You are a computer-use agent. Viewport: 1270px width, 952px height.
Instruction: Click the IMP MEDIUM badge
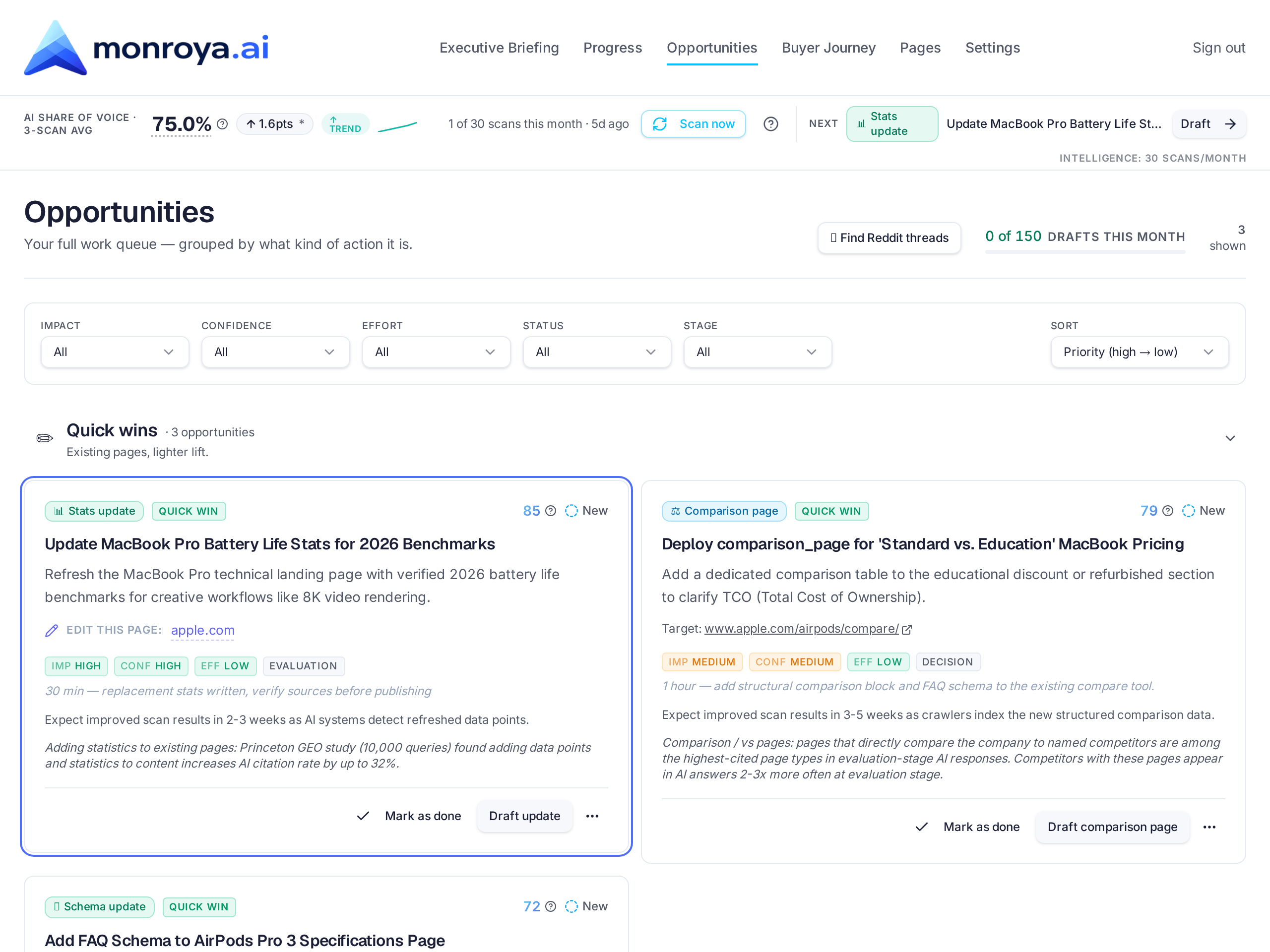click(702, 662)
